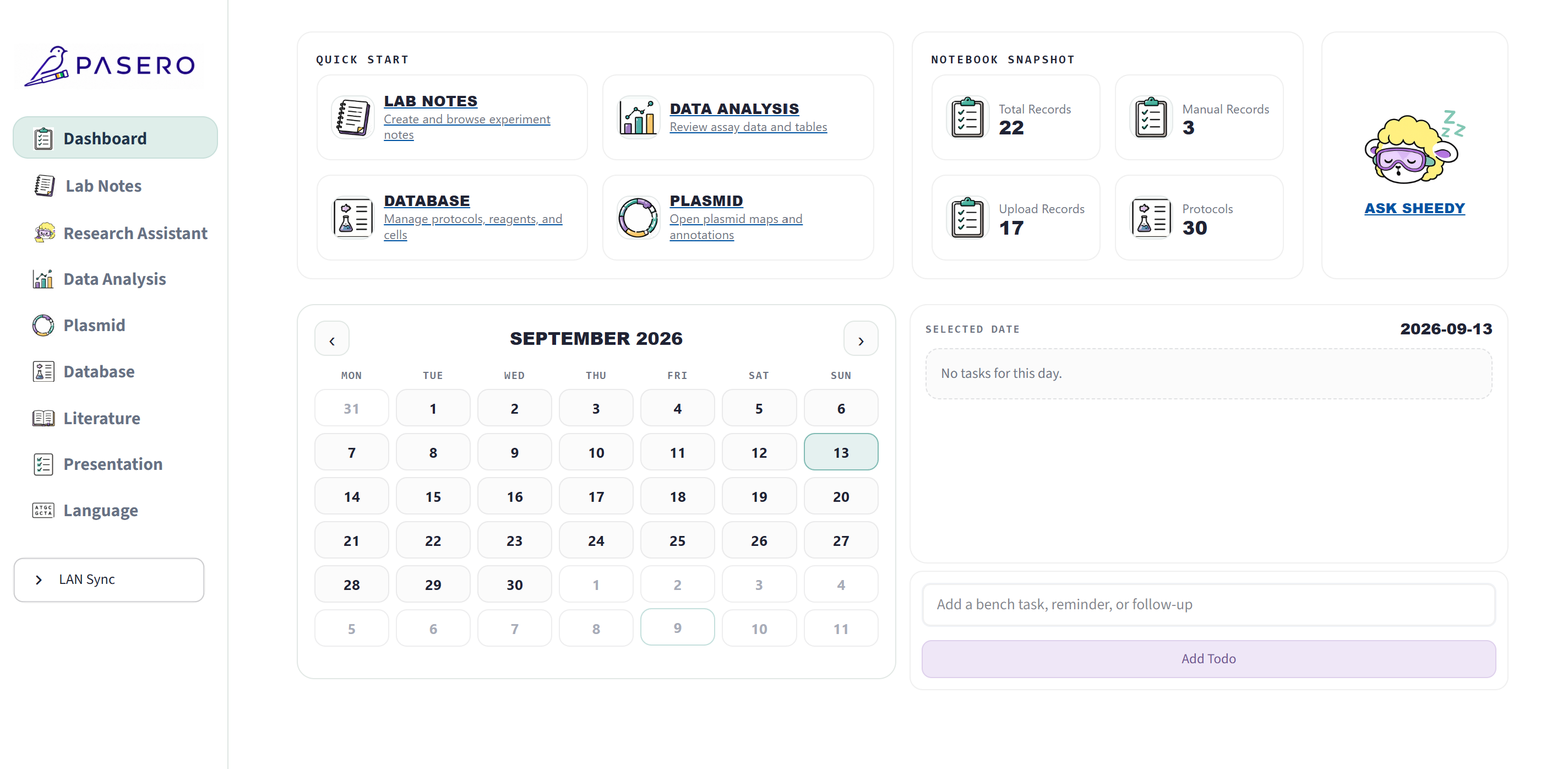Click the Add Todo button
This screenshot has height=769, width=1568.
click(1208, 659)
